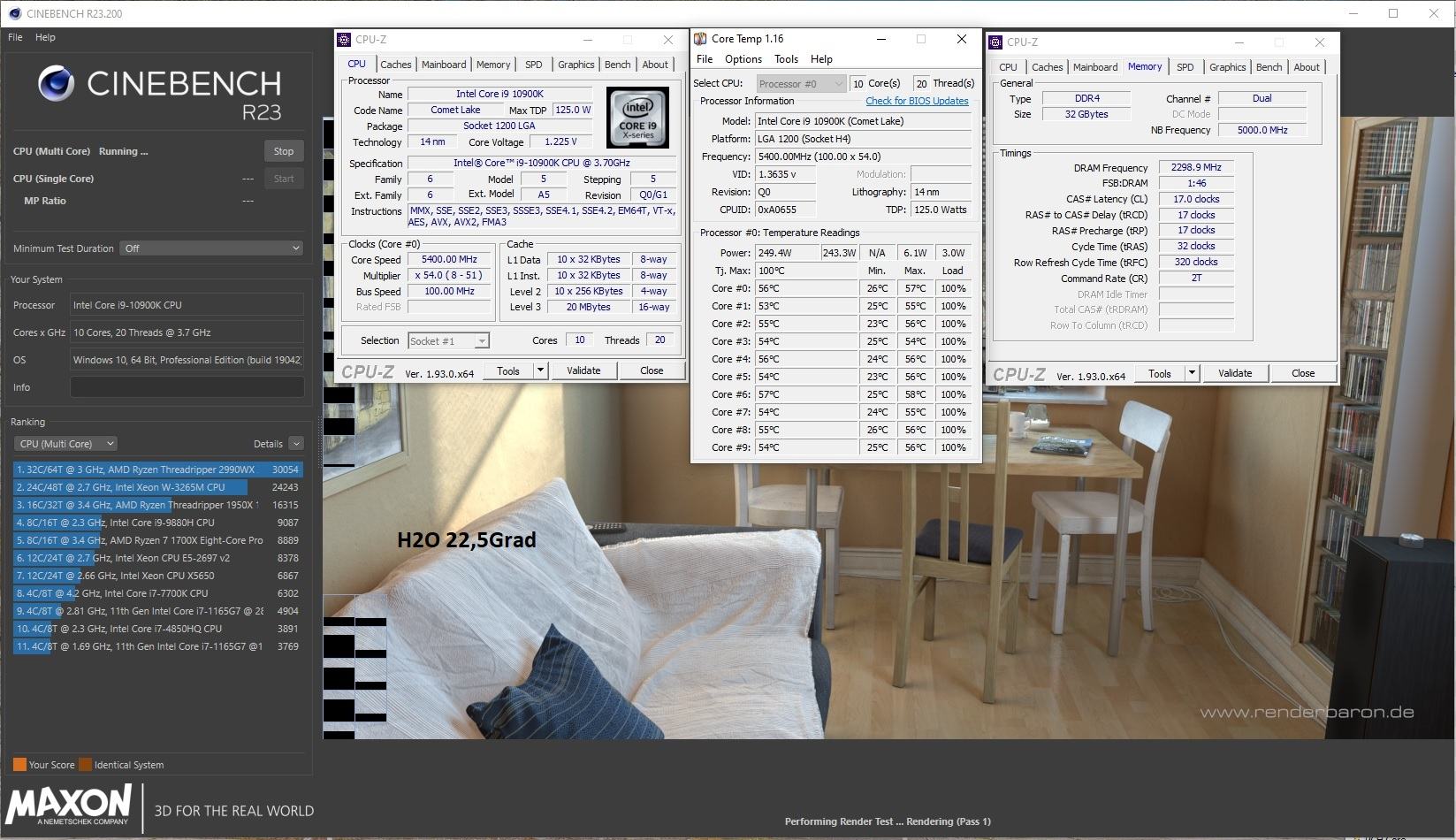
Task: Open the Check for BIOS Updates link
Action: (917, 101)
